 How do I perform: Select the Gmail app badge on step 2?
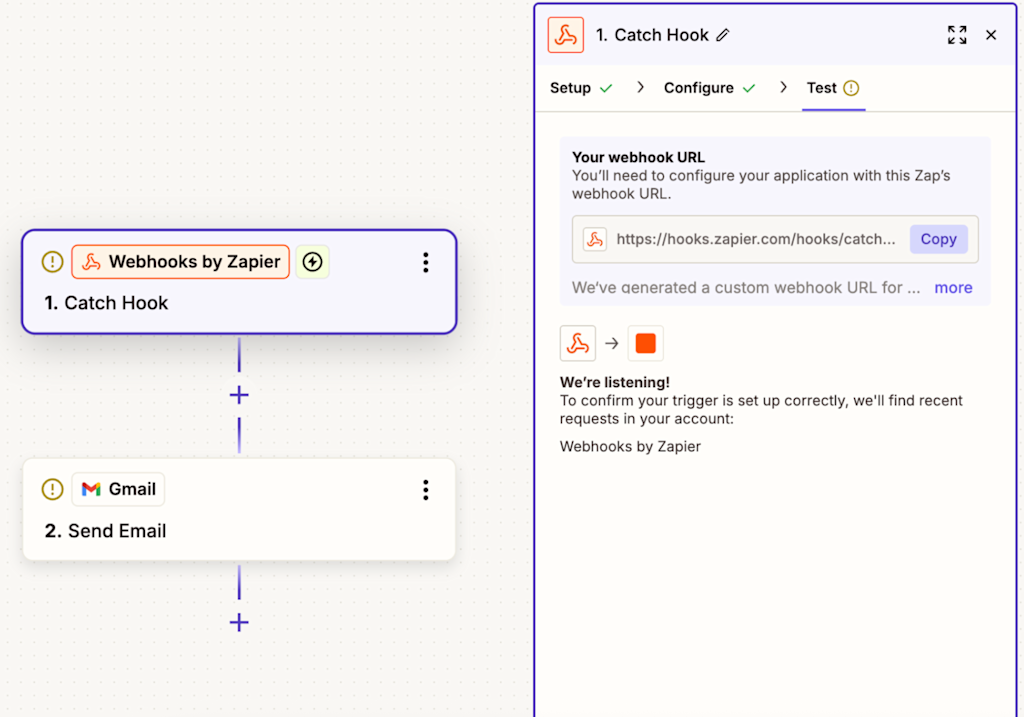118,489
